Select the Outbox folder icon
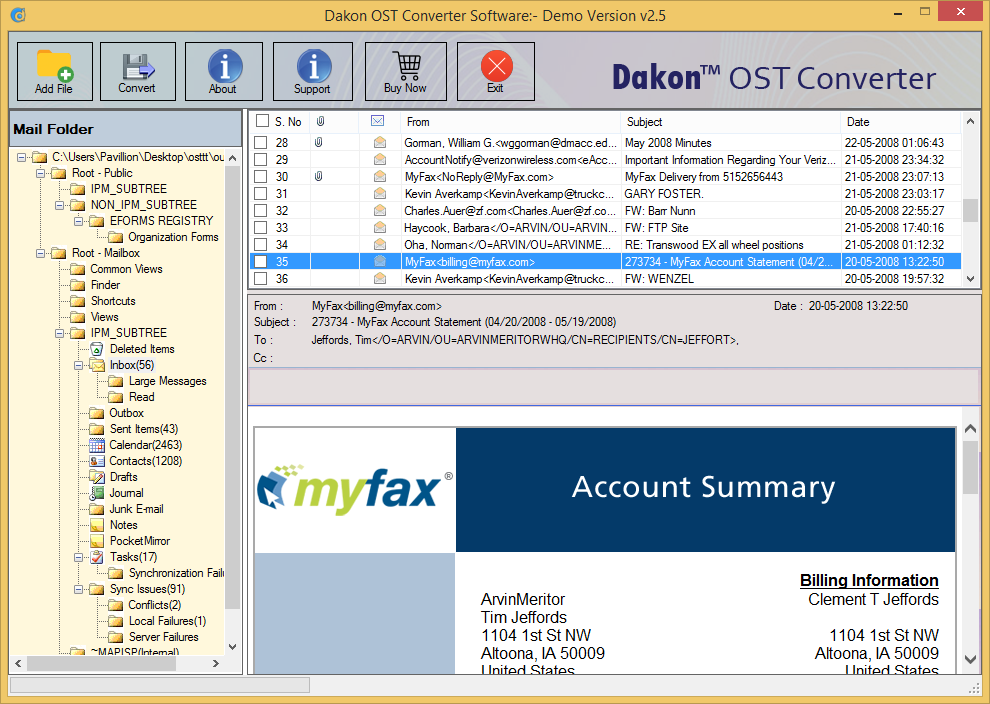 coord(97,413)
